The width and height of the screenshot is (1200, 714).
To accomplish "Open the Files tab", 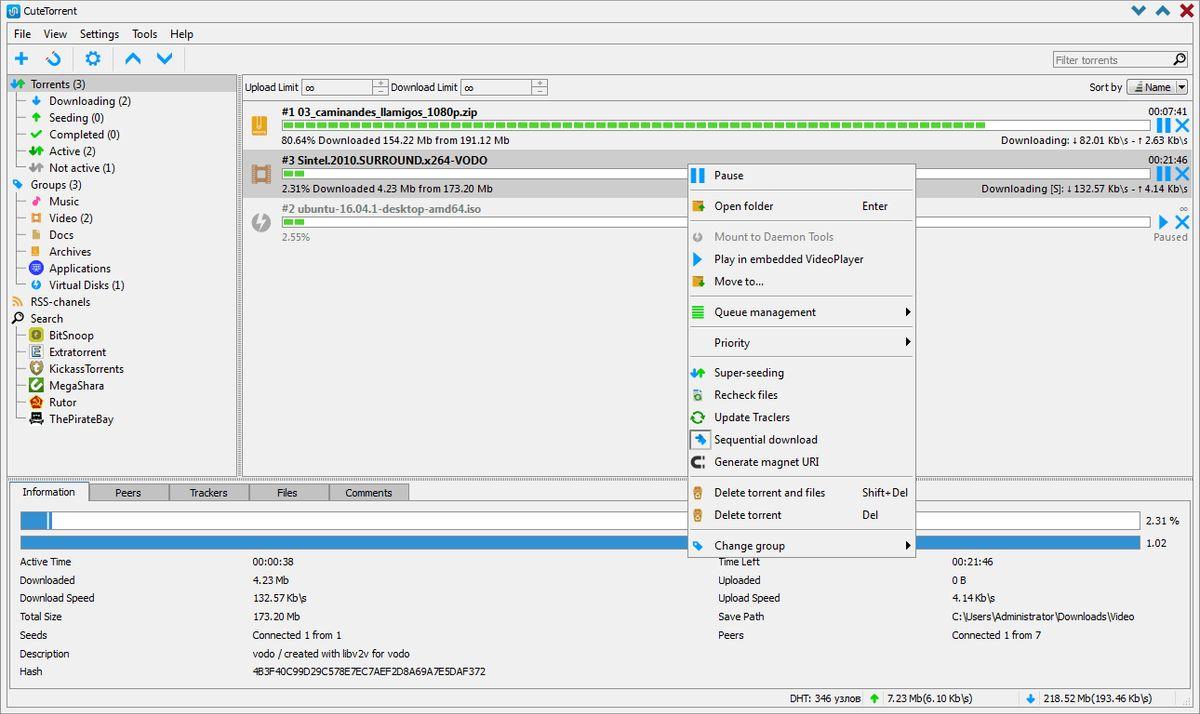I will pos(288,493).
